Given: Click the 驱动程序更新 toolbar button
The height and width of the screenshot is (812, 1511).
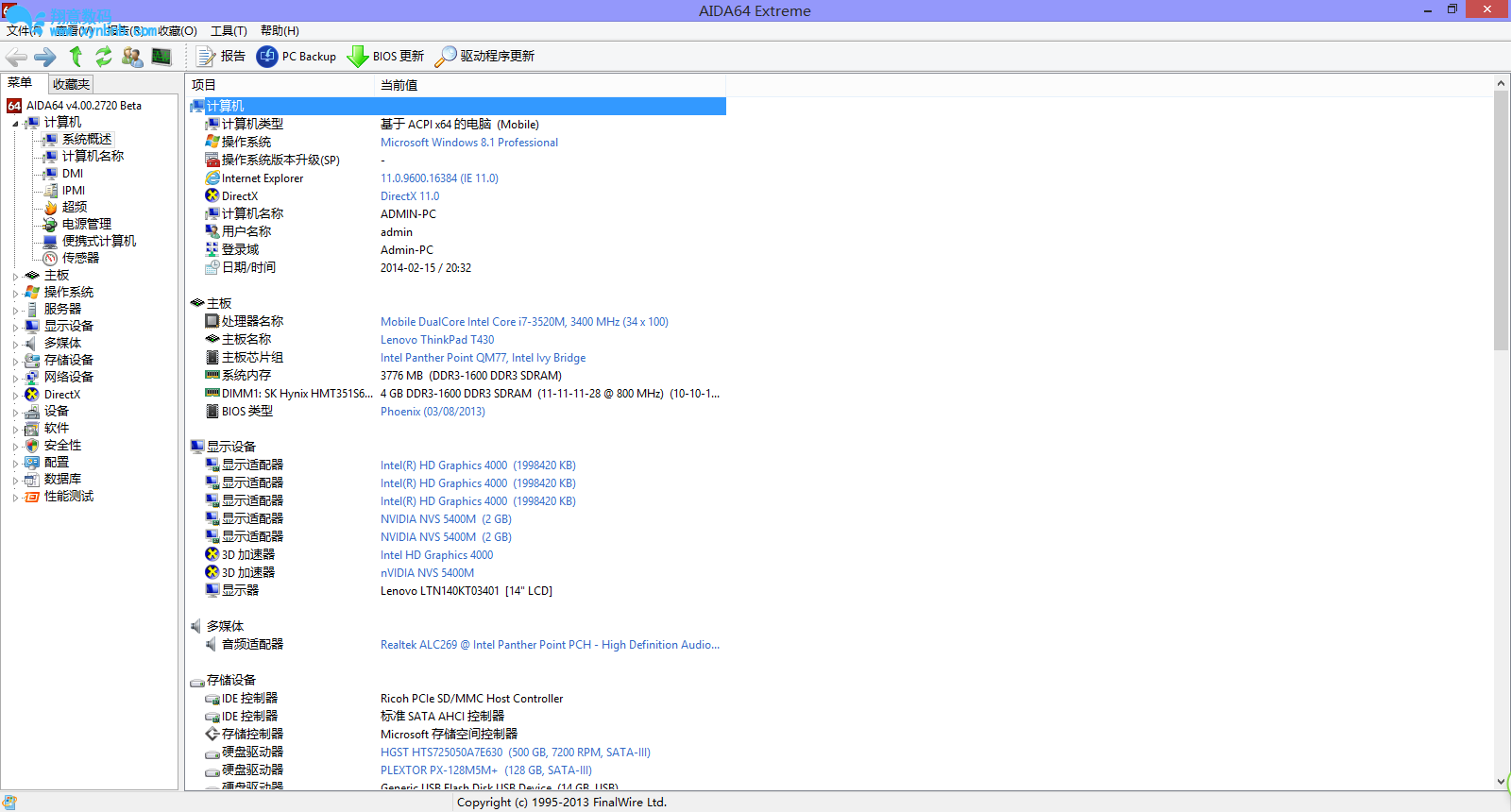Looking at the screenshot, I should (484, 57).
